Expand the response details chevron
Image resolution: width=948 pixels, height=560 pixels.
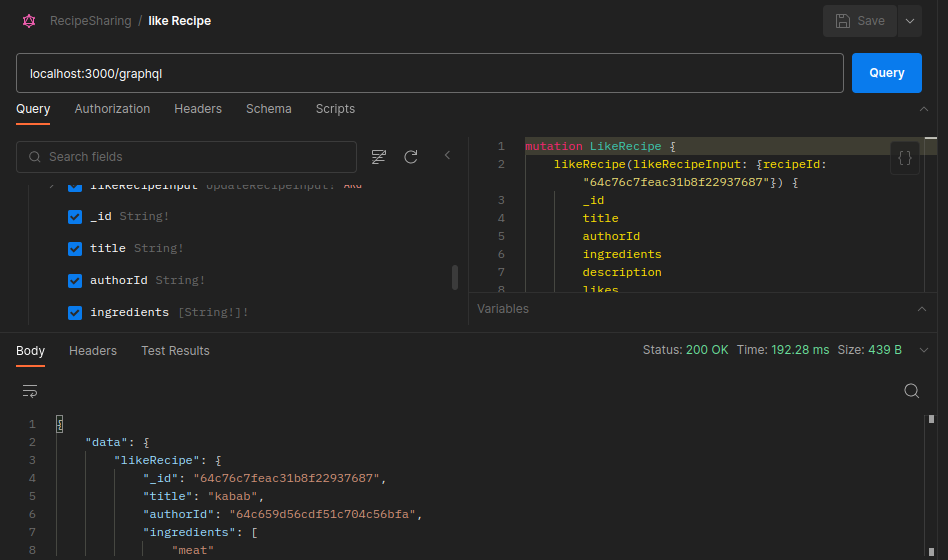923,350
